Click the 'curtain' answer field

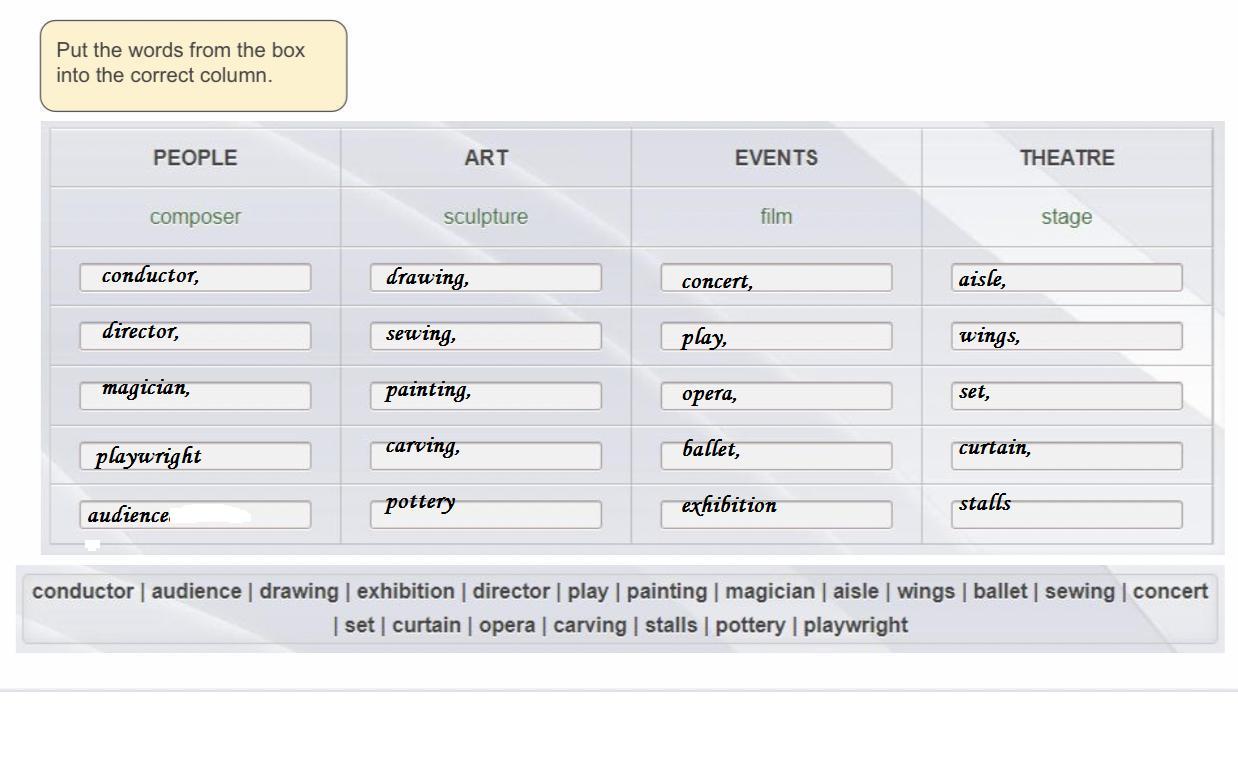pyautogui.click(x=1066, y=456)
